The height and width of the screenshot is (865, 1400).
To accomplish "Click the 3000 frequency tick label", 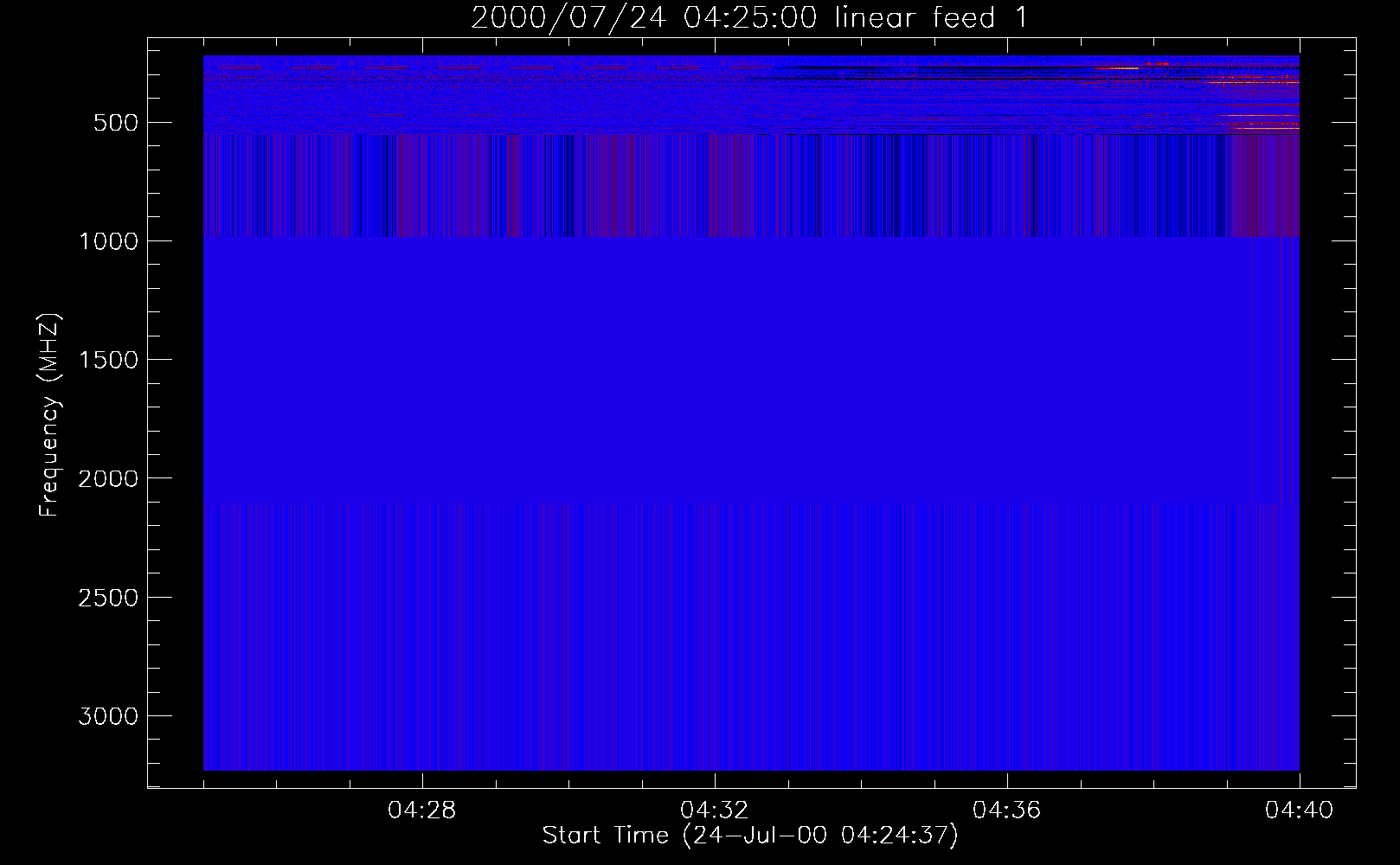I will click(x=108, y=716).
